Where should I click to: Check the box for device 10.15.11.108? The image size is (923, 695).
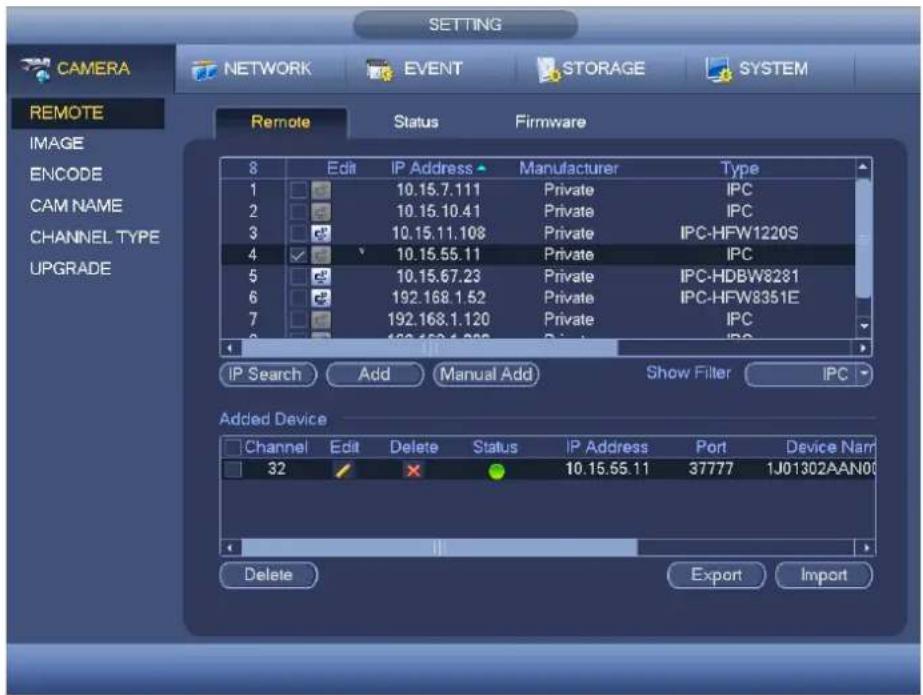(x=298, y=233)
